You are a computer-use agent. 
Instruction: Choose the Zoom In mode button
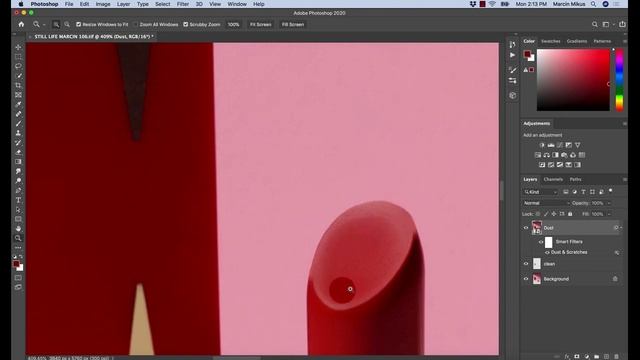point(56,24)
